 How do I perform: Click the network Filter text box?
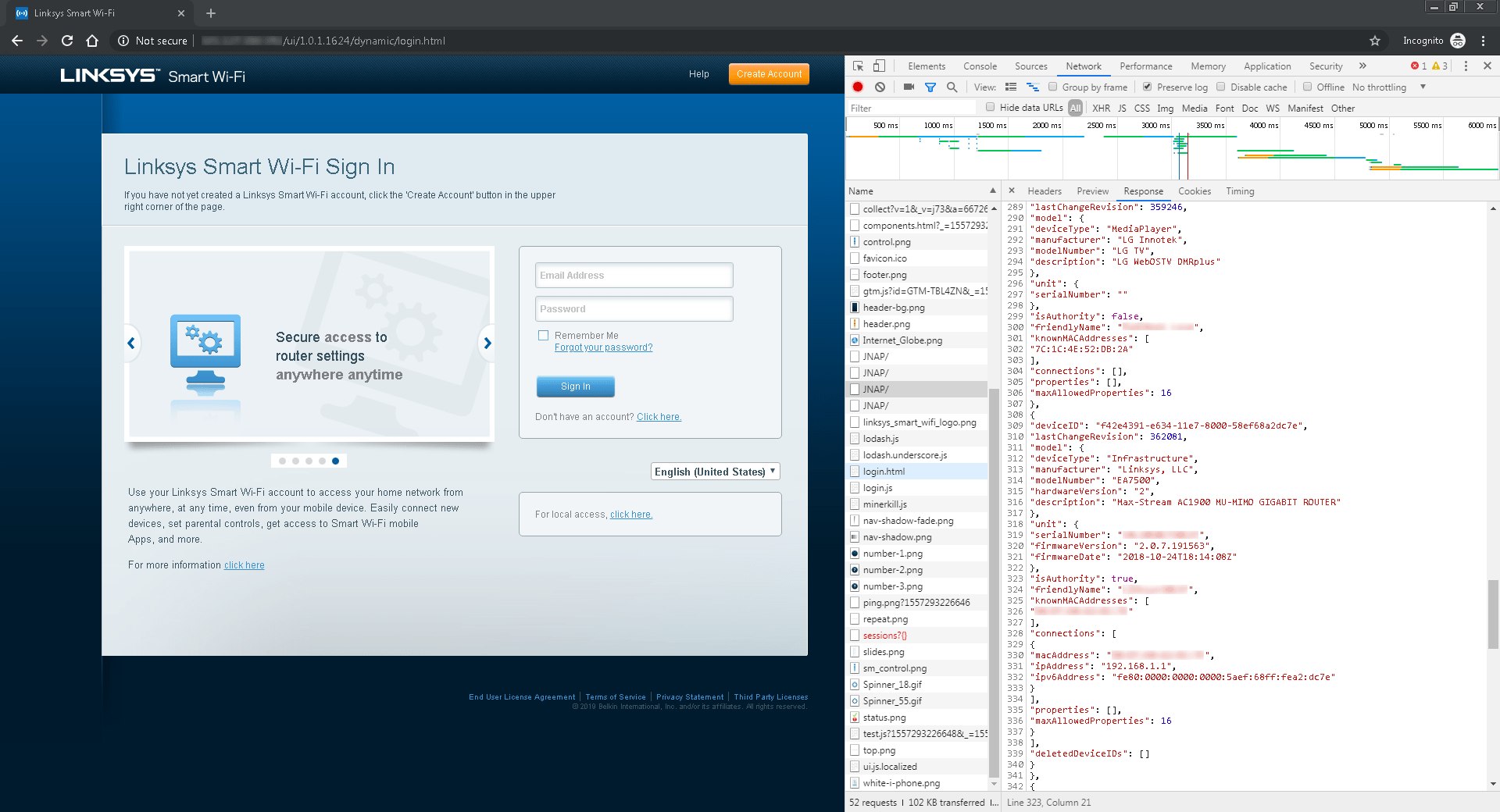coord(912,109)
